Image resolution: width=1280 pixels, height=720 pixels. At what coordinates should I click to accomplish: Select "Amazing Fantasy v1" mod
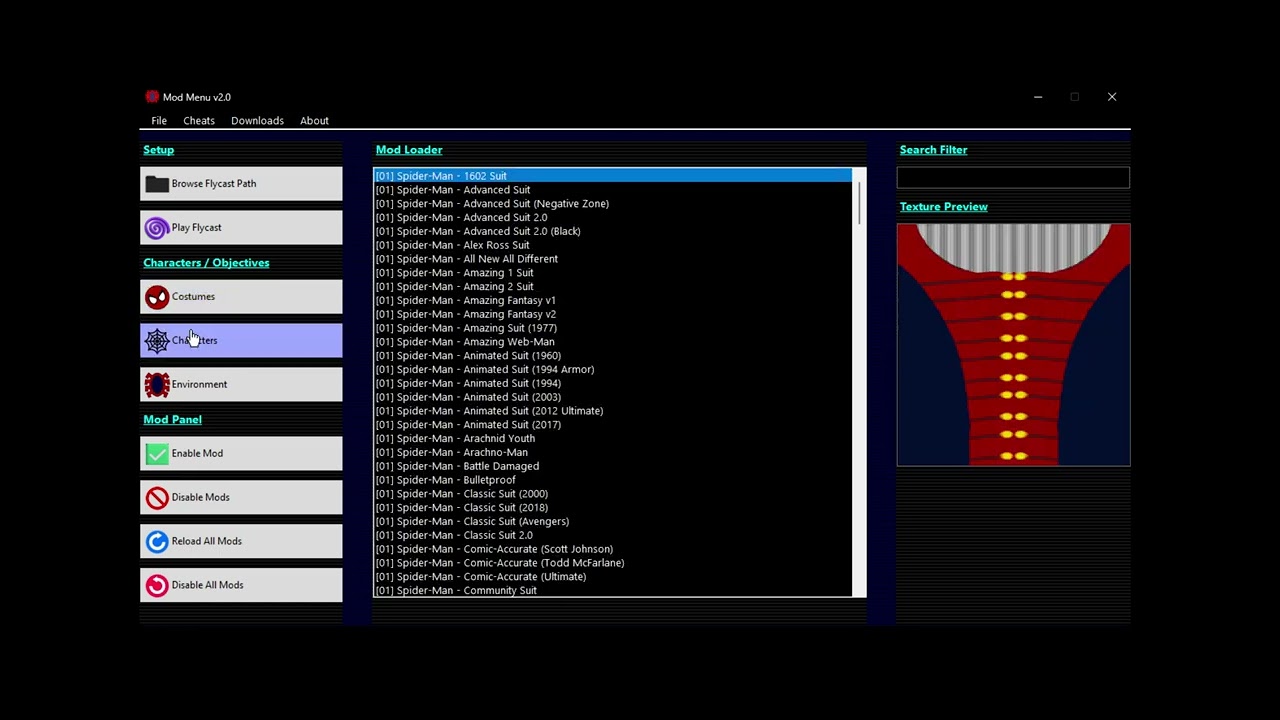pyautogui.click(x=613, y=301)
